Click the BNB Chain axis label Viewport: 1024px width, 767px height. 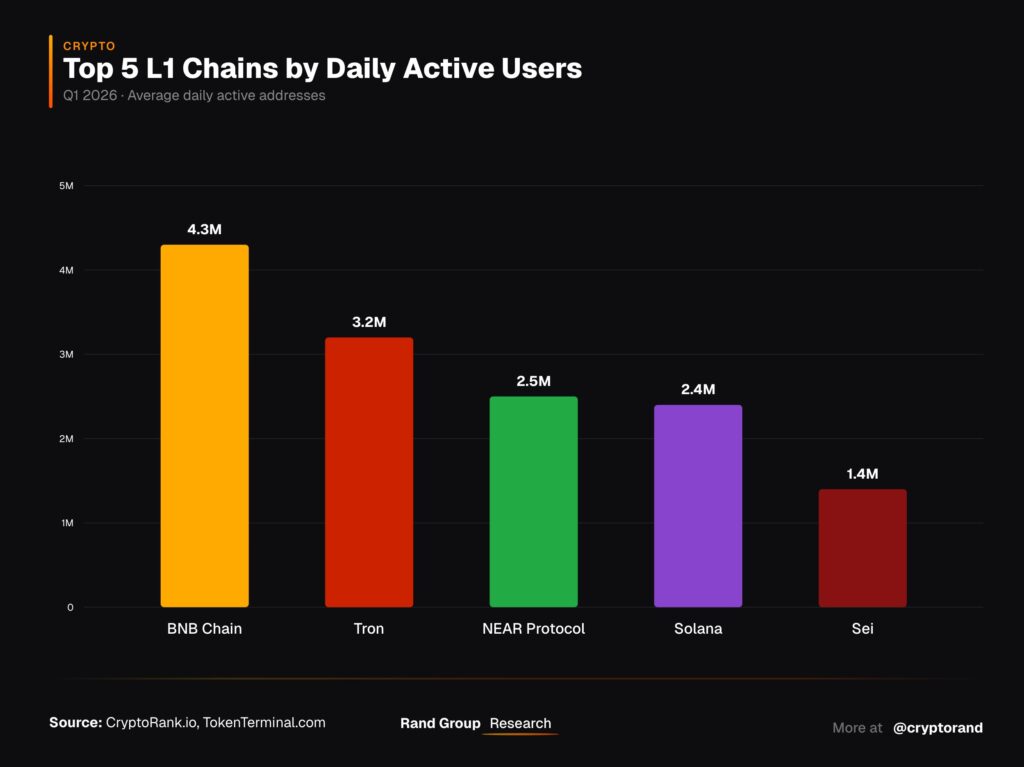pos(204,628)
